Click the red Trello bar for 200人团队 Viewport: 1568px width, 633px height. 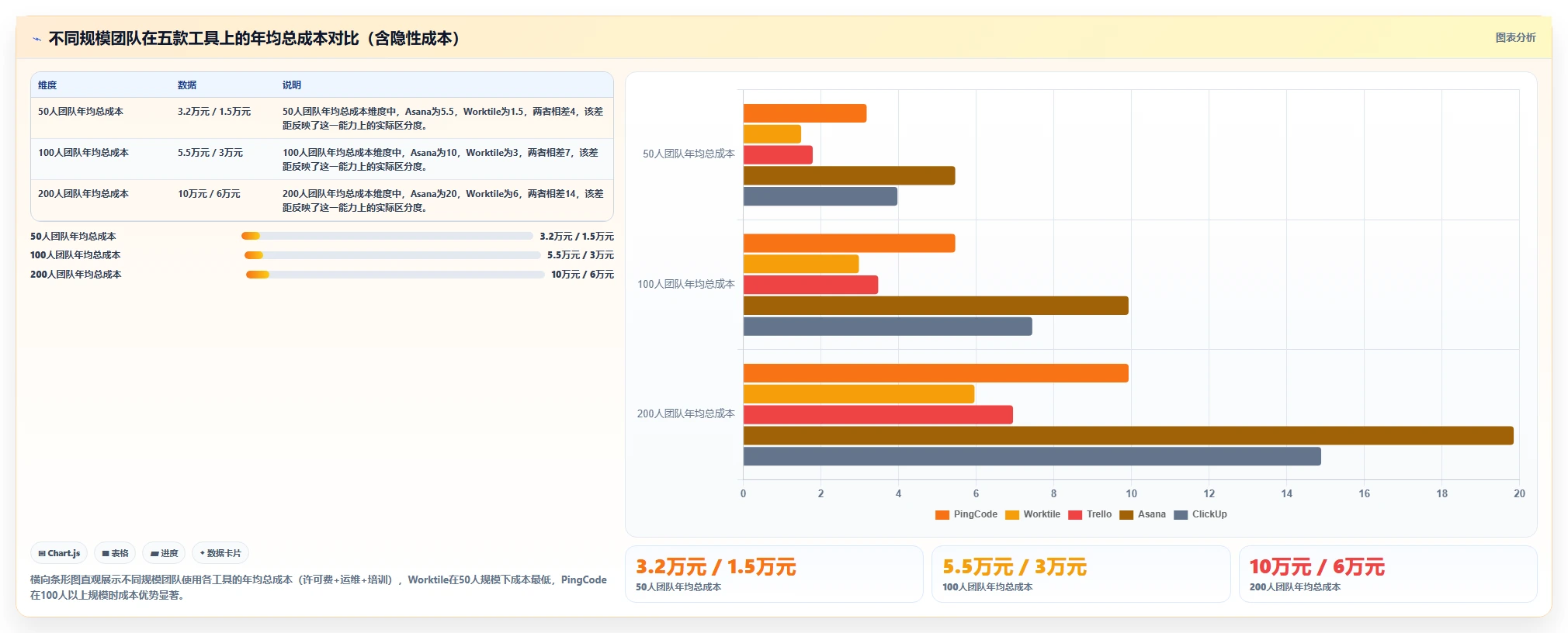pyautogui.click(x=878, y=415)
